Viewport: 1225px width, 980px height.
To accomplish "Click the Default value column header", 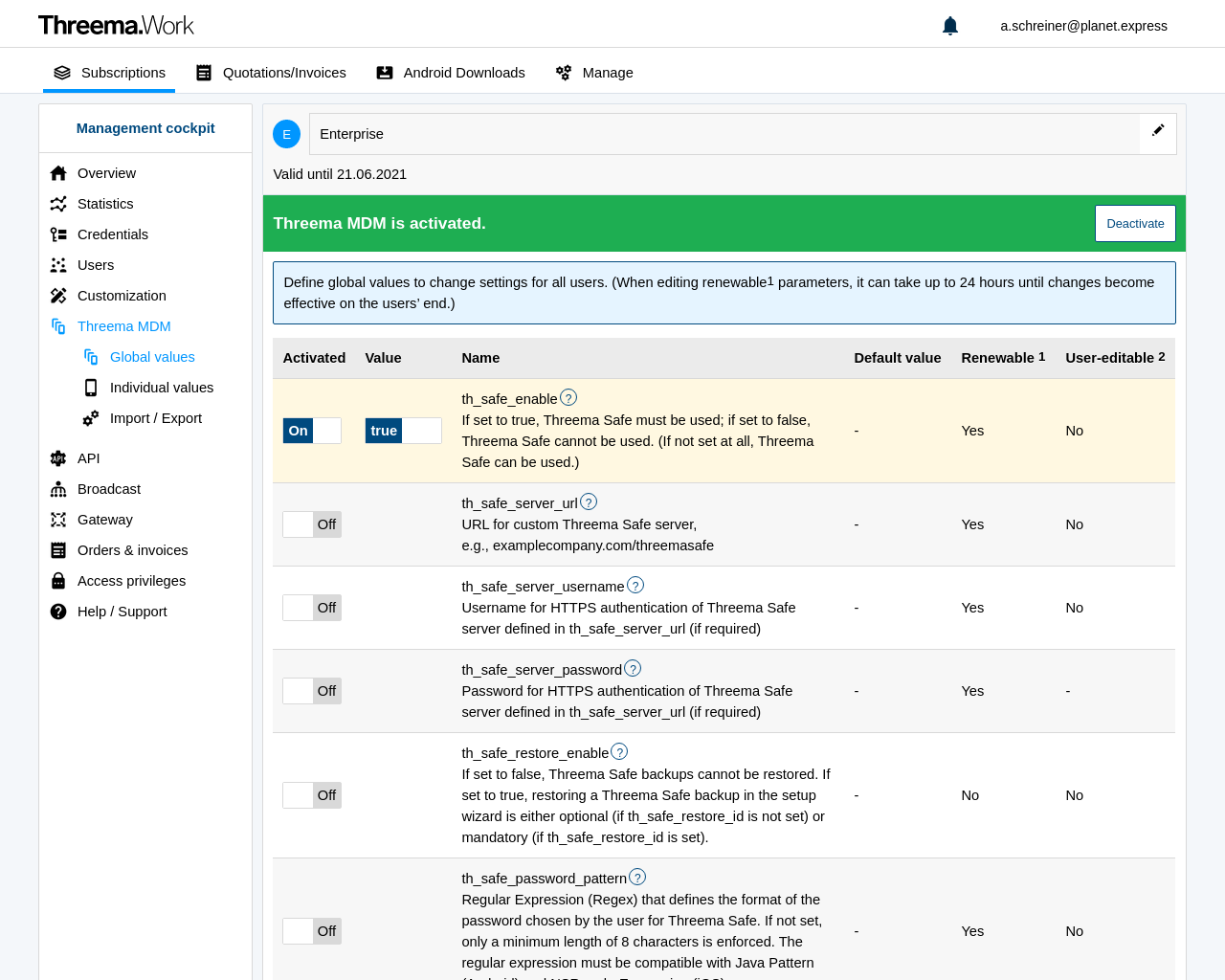I will 898,358.
